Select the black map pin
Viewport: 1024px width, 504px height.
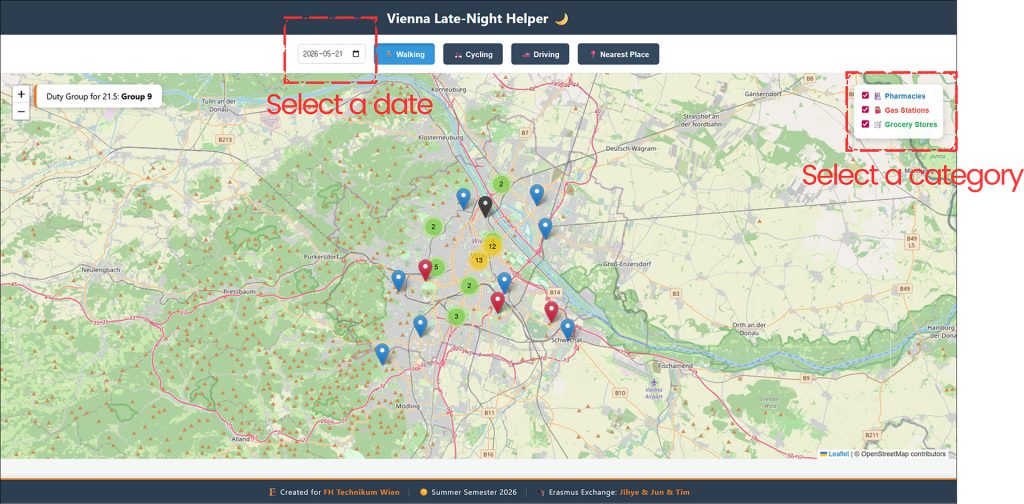[x=485, y=206]
